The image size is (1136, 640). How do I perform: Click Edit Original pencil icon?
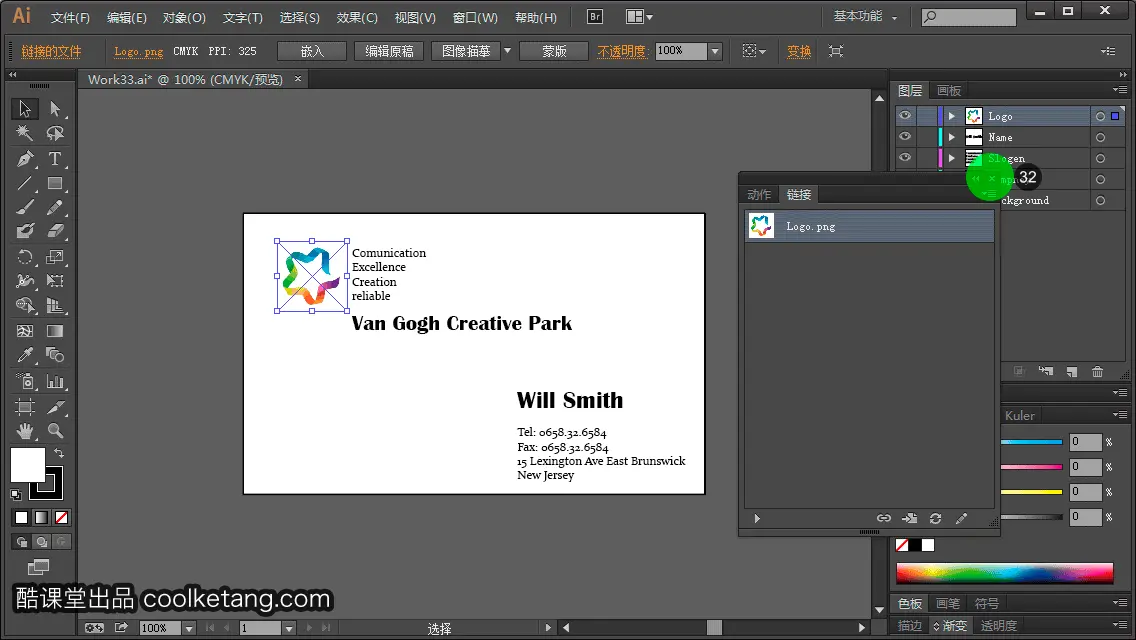coord(961,518)
